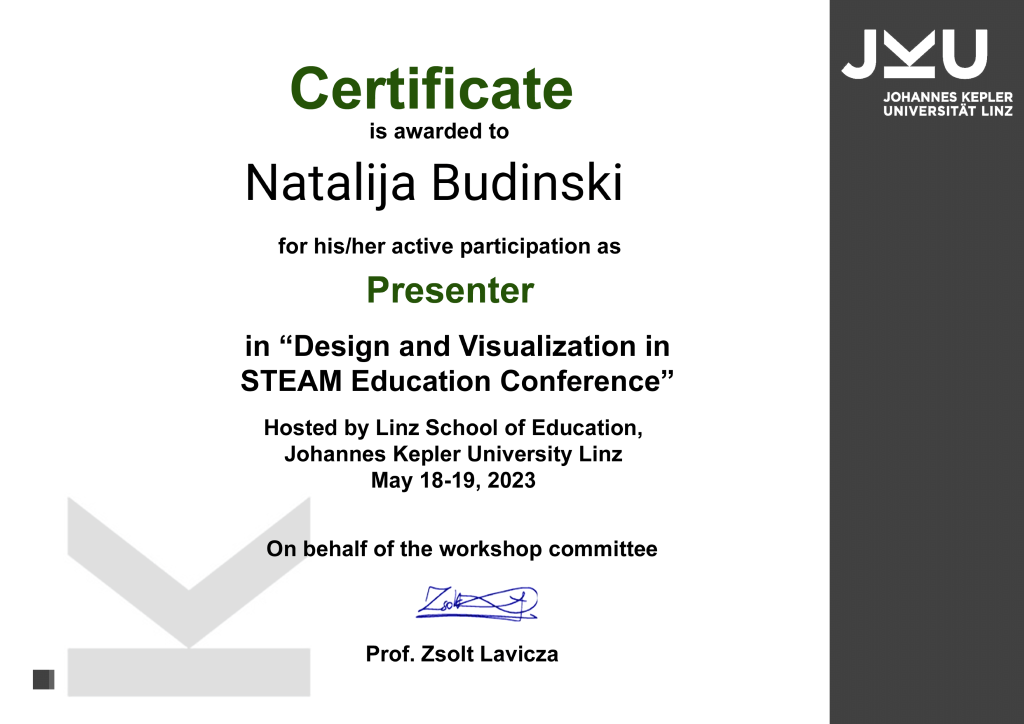Click the 'Design and Visualization in' line
The width and height of the screenshot is (1024, 724).
pos(457,347)
